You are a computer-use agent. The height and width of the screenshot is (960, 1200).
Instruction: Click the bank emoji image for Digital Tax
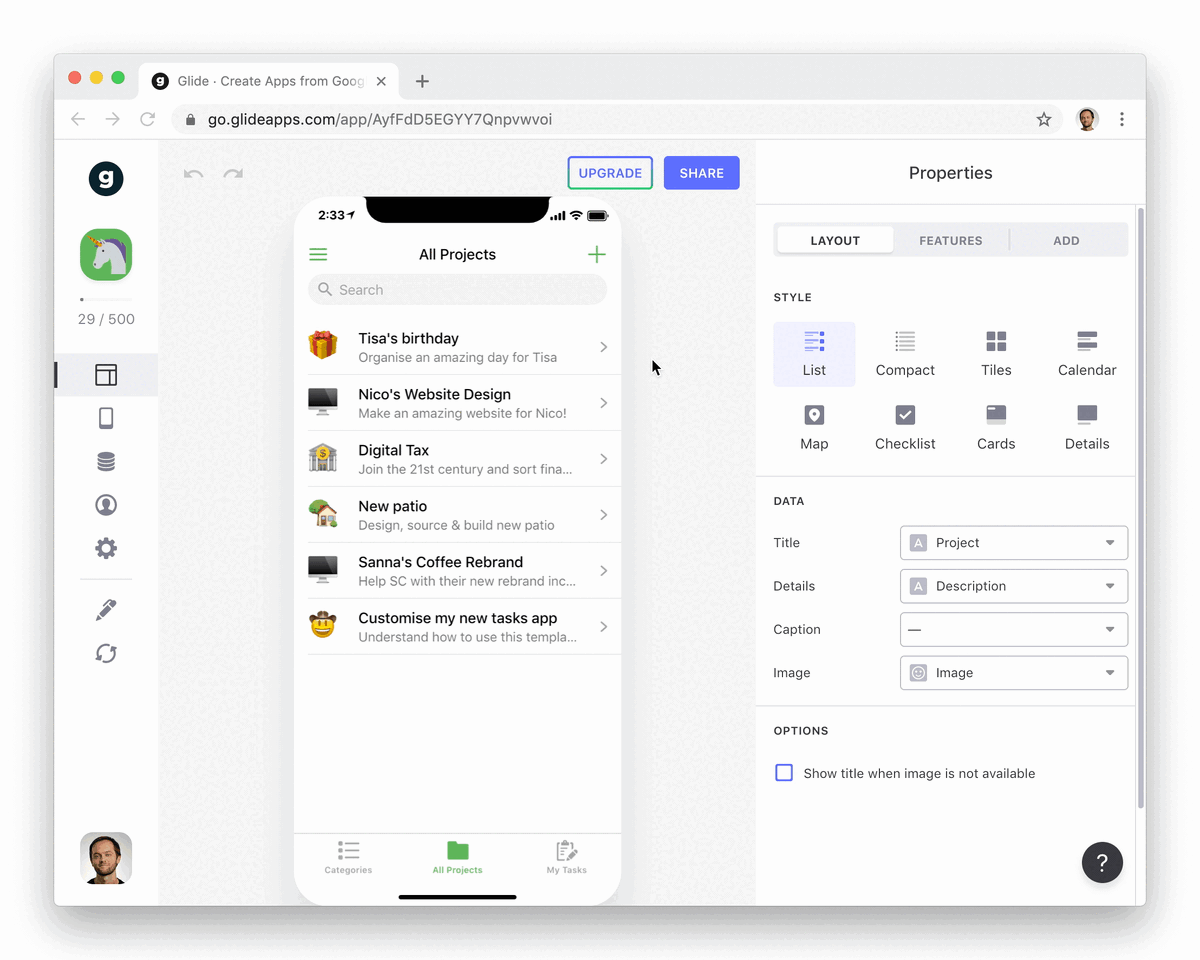tap(323, 458)
